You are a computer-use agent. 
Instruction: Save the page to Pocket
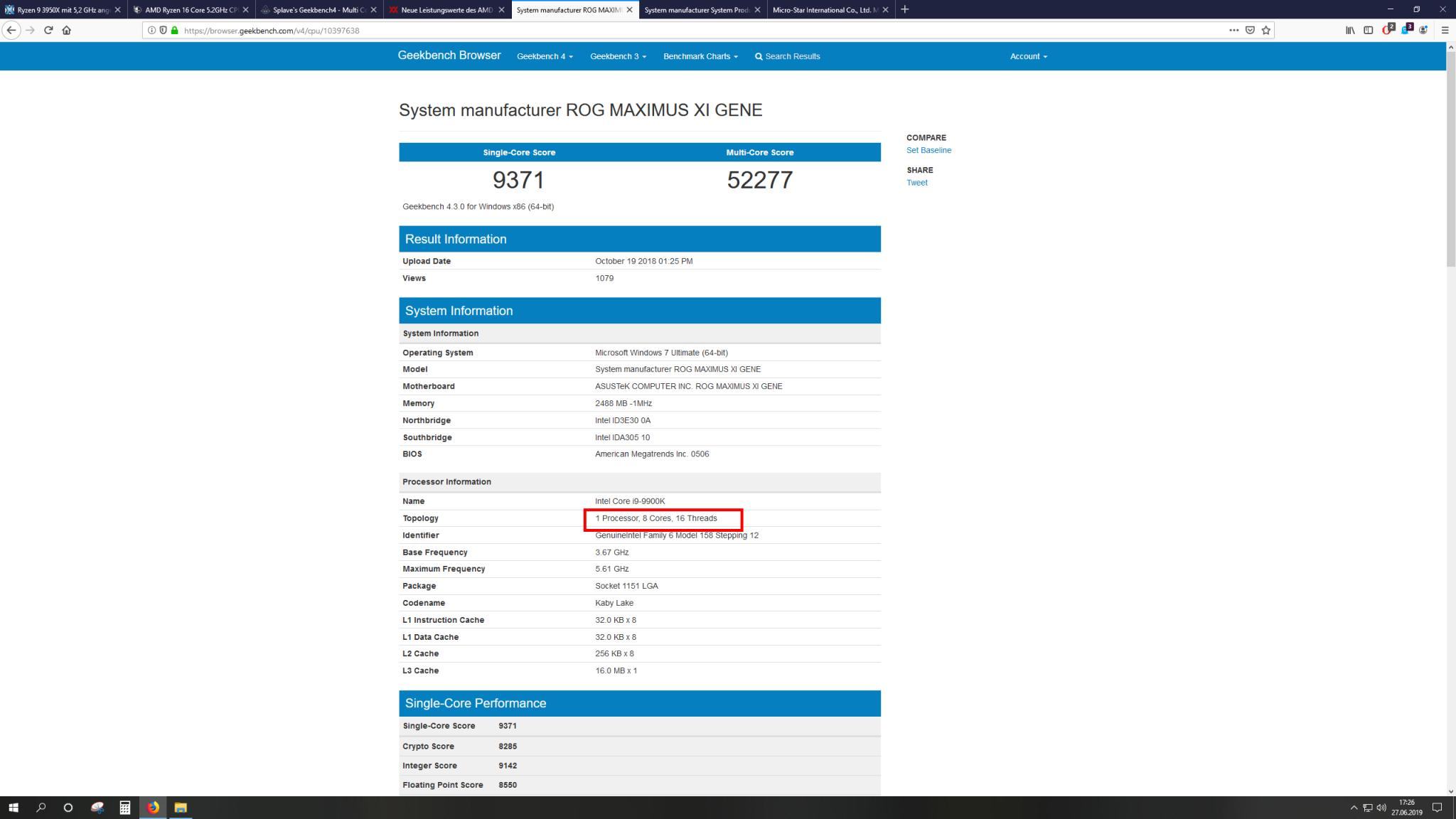pyautogui.click(x=1250, y=31)
